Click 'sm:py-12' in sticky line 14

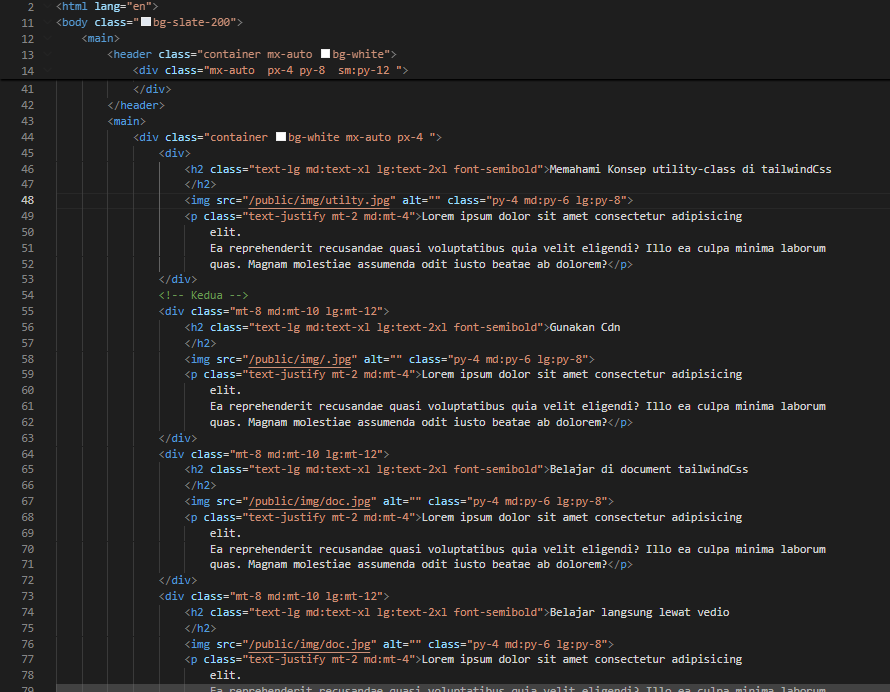(x=364, y=70)
